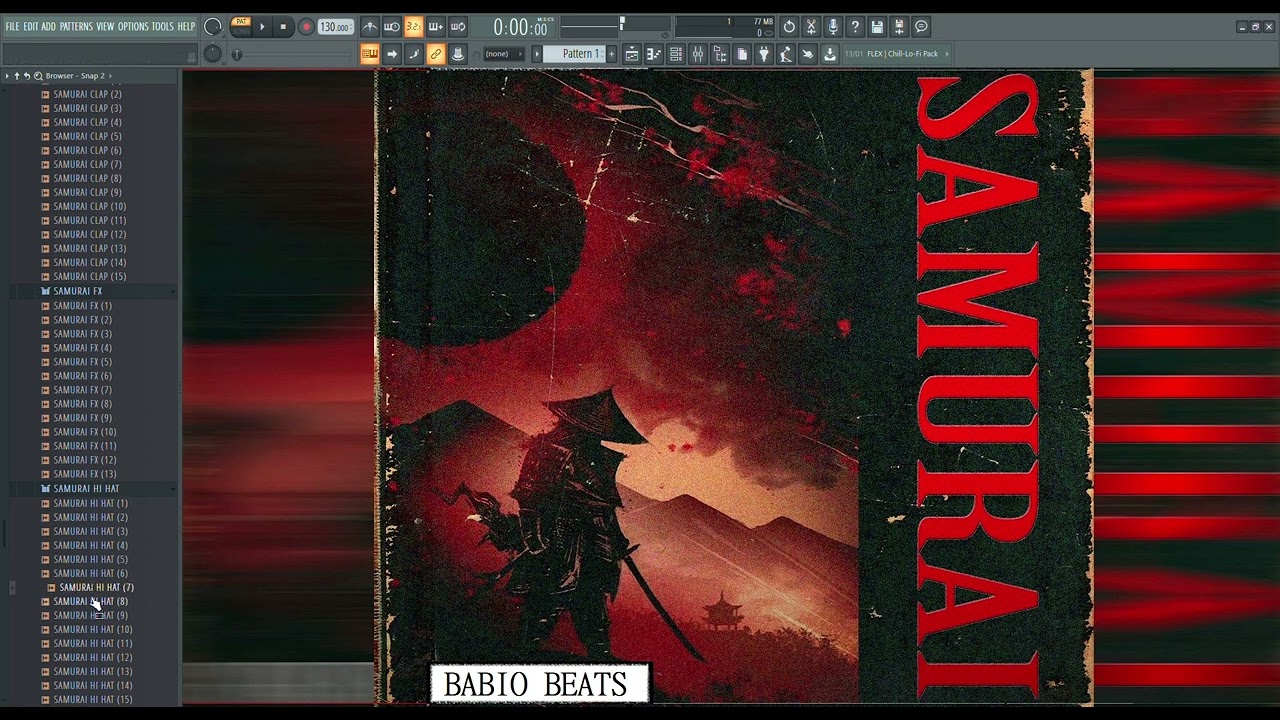Switch PAT/SONG playback mode

(x=241, y=27)
